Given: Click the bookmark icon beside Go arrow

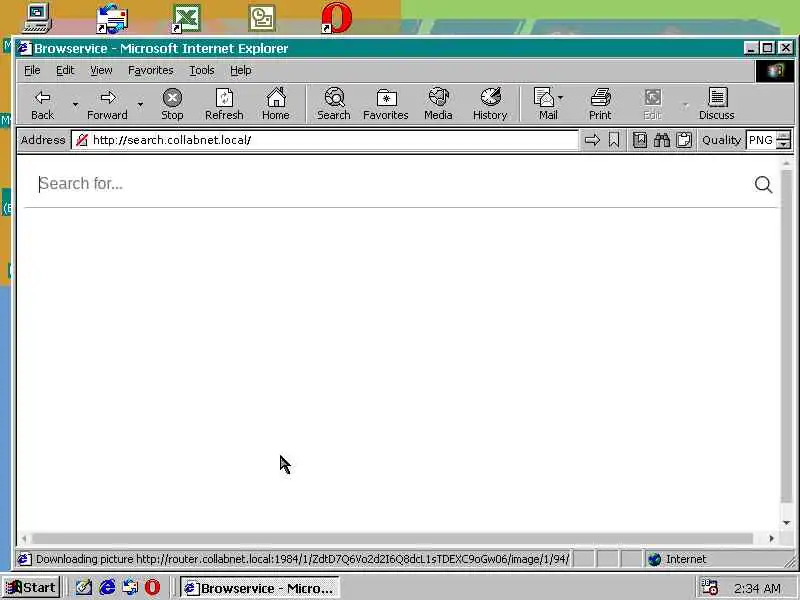Looking at the screenshot, I should (x=614, y=140).
